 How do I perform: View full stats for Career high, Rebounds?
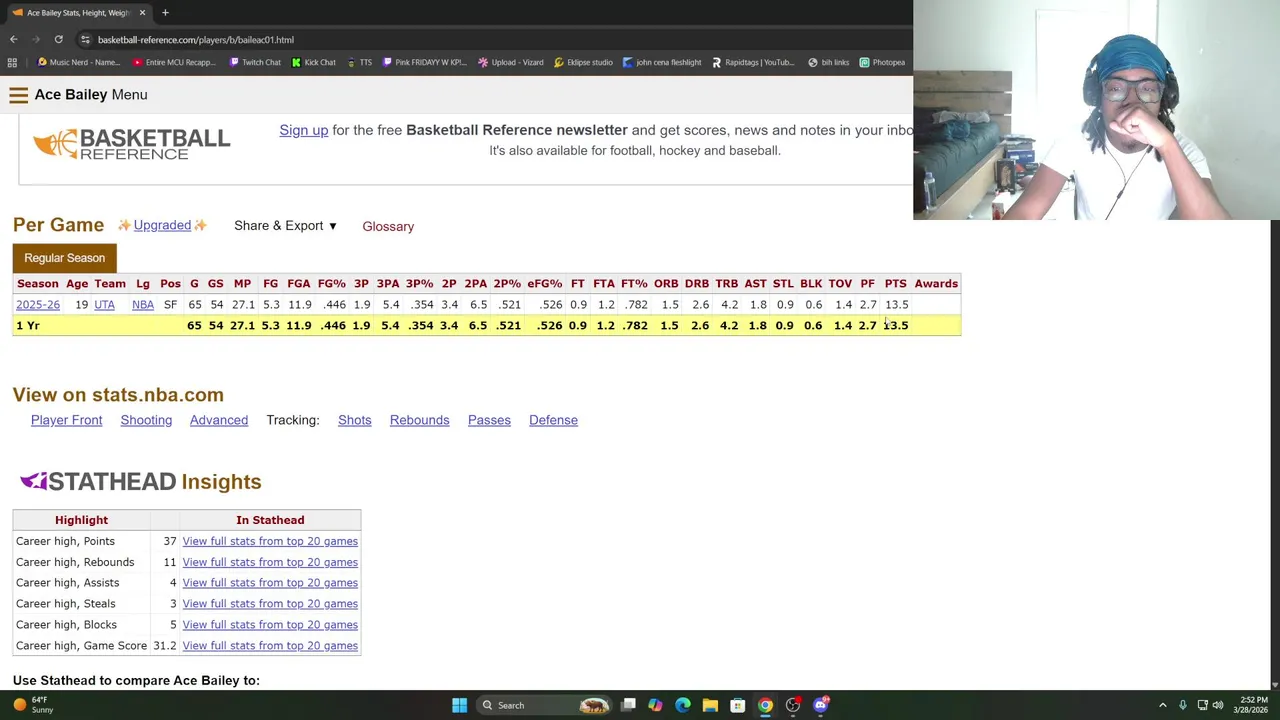click(x=270, y=562)
